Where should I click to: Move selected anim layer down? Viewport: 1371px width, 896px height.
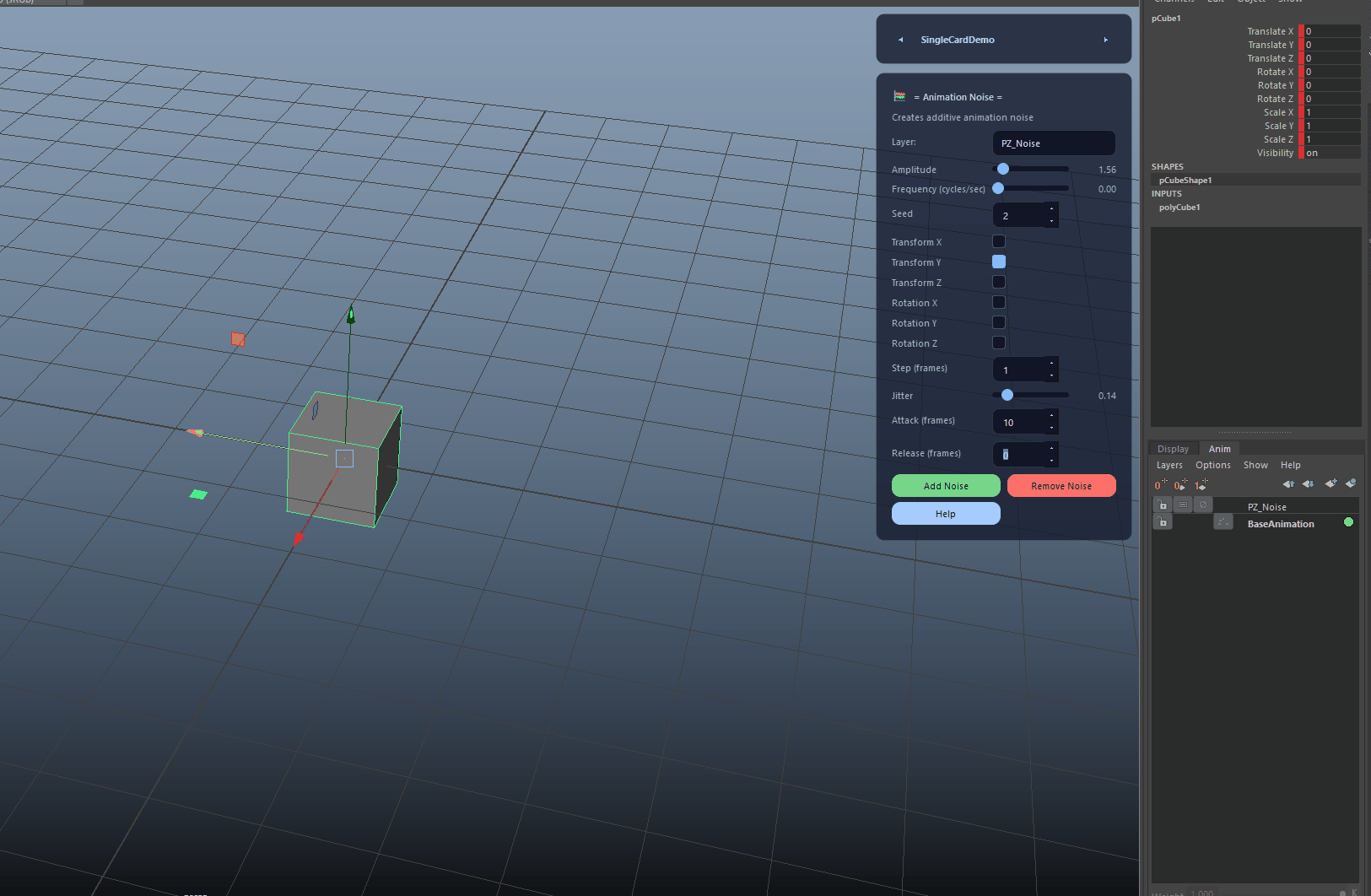[1308, 483]
